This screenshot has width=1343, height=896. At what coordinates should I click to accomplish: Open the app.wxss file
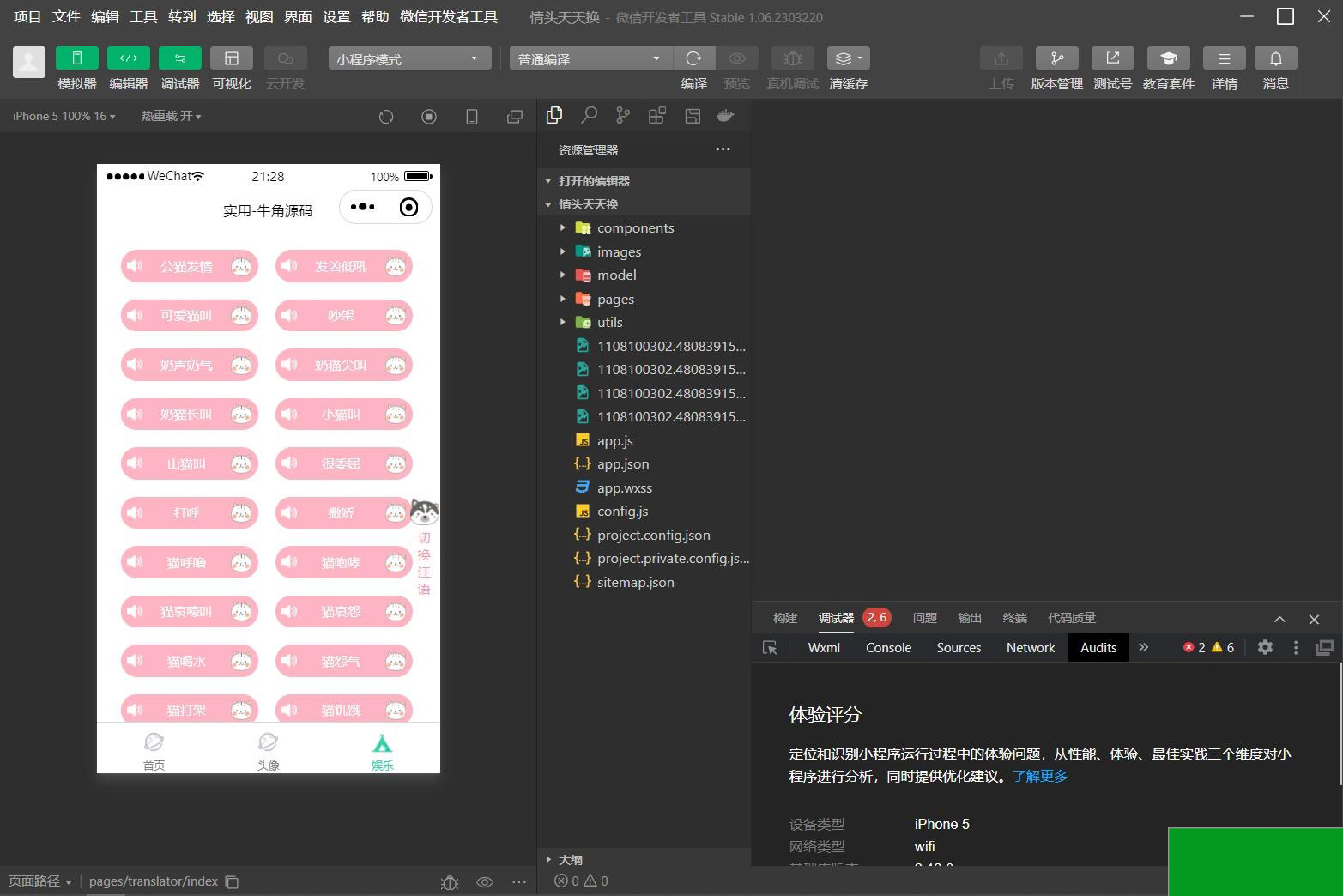coord(644,488)
